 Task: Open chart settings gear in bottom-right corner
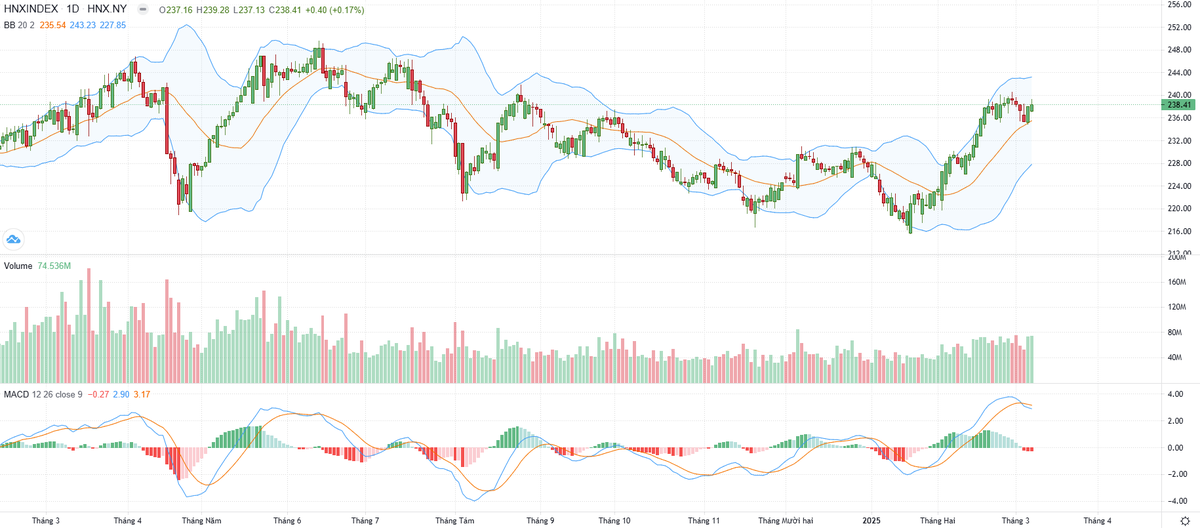(1184, 520)
